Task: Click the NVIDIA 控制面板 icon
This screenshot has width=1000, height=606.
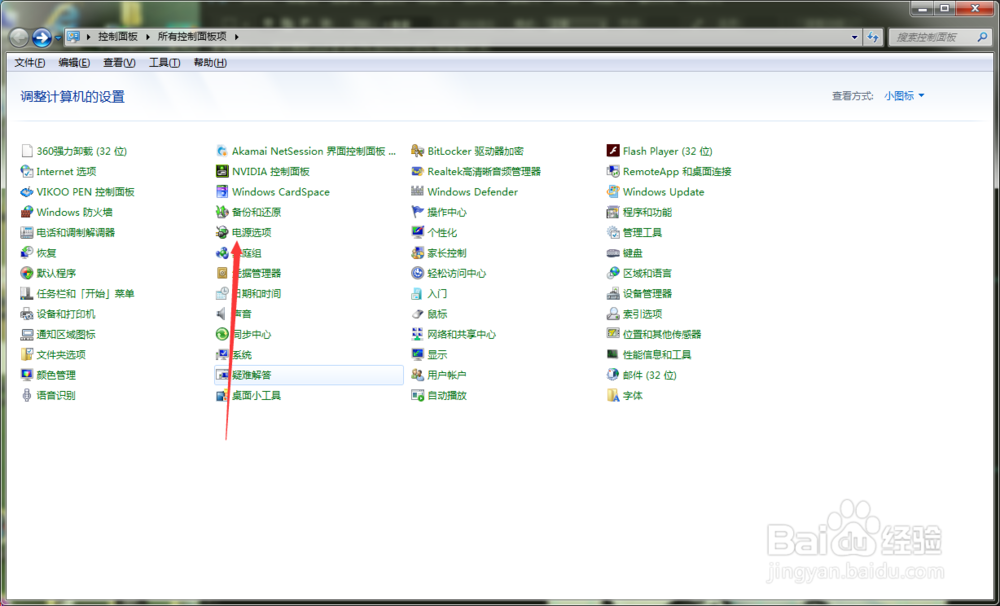Action: pos(222,171)
